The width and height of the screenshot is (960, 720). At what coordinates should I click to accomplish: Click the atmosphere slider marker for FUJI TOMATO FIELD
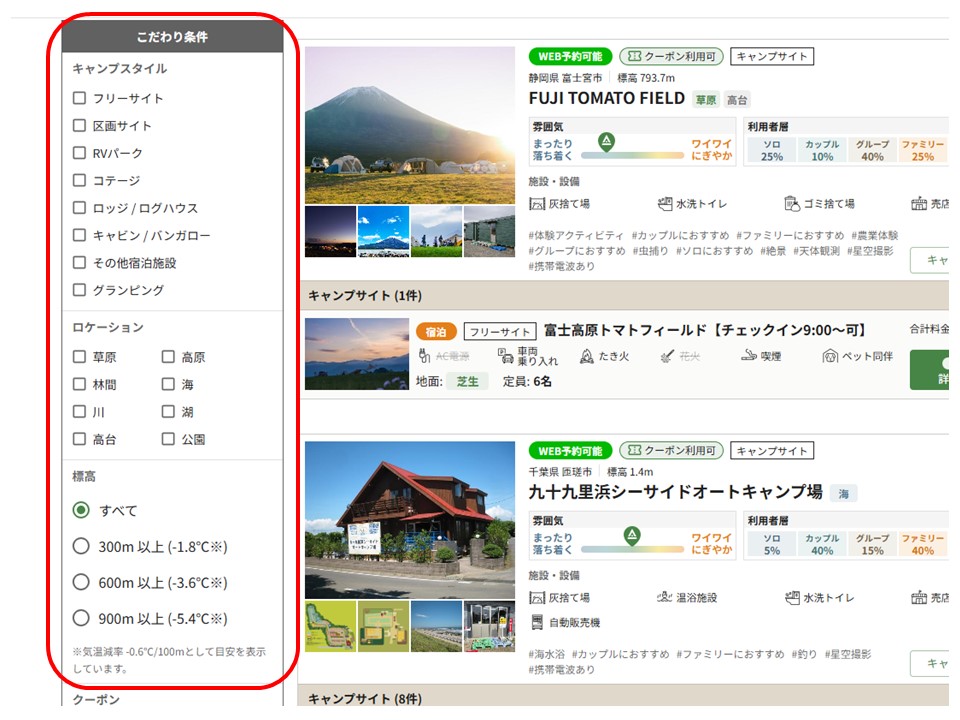click(x=605, y=140)
